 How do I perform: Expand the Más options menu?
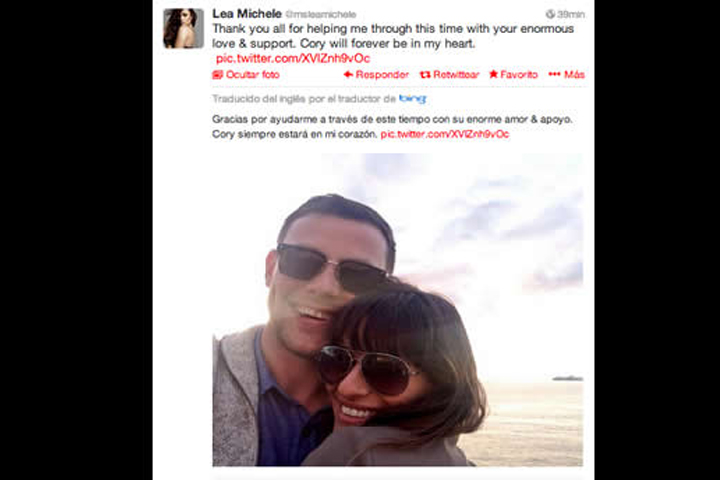(x=574, y=74)
